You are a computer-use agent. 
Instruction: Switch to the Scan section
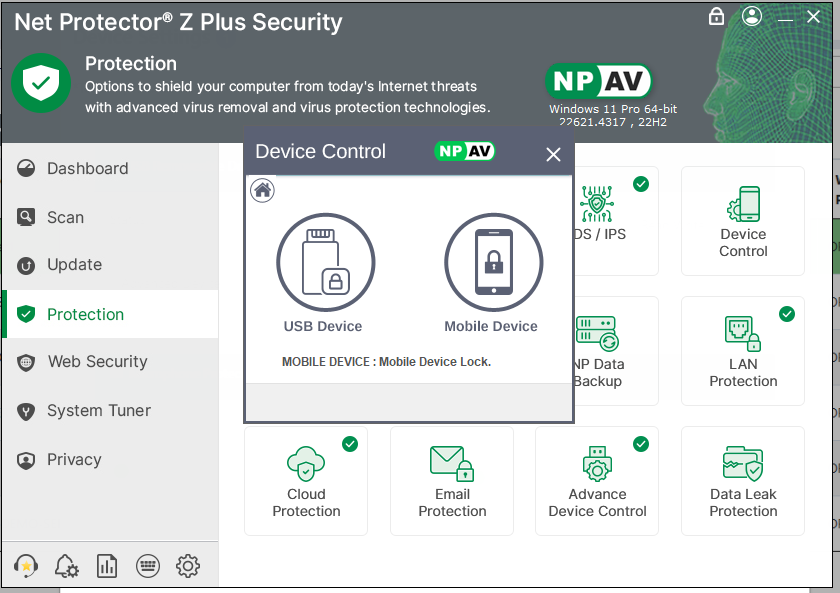(x=65, y=217)
